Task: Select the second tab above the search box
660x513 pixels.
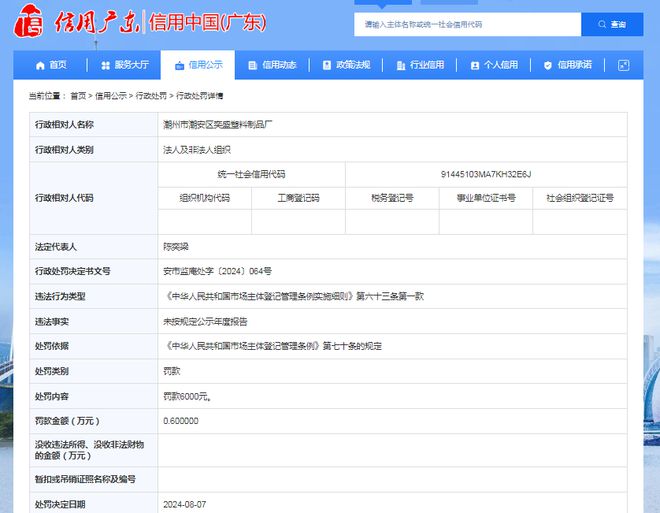Action: (x=449, y=2)
